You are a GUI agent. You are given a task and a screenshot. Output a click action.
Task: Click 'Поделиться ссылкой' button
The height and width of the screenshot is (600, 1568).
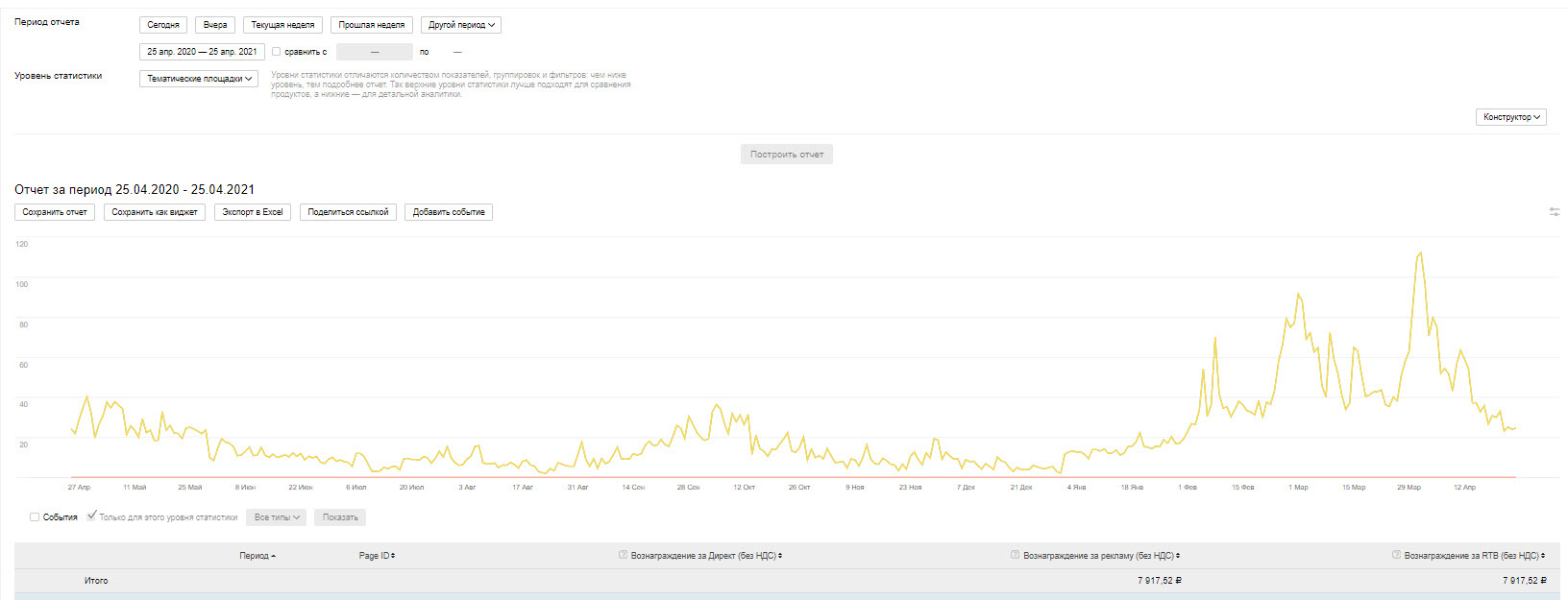pos(348,212)
